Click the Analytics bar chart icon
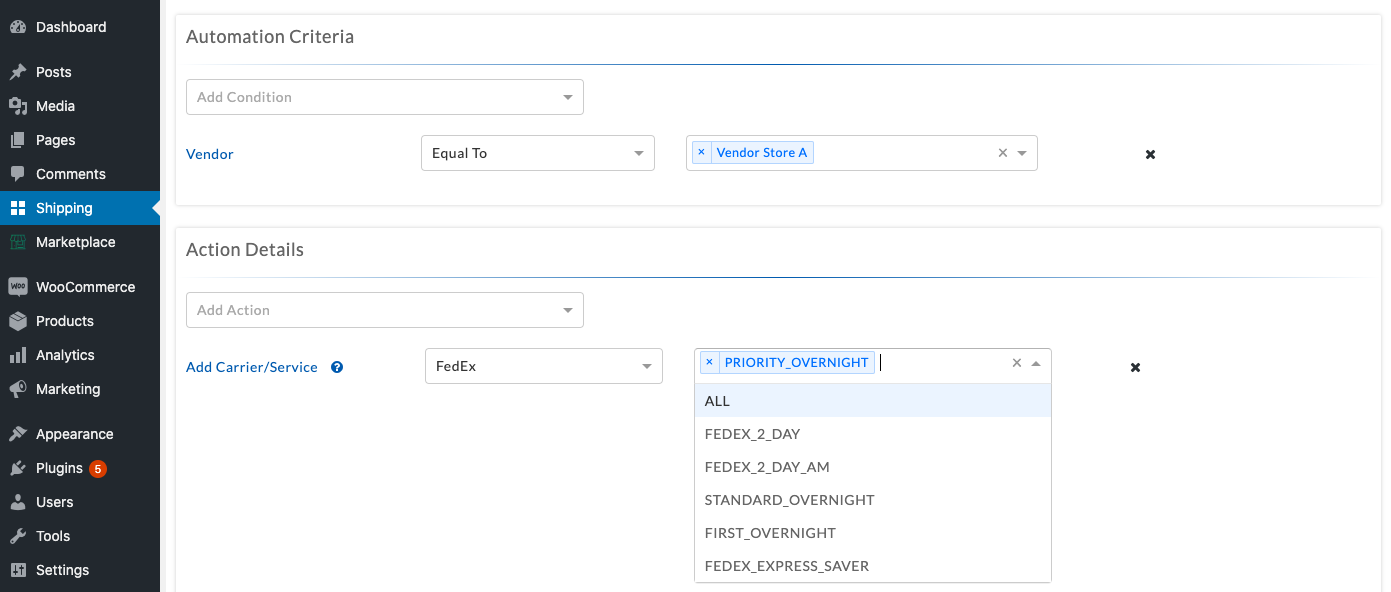 pyautogui.click(x=18, y=355)
